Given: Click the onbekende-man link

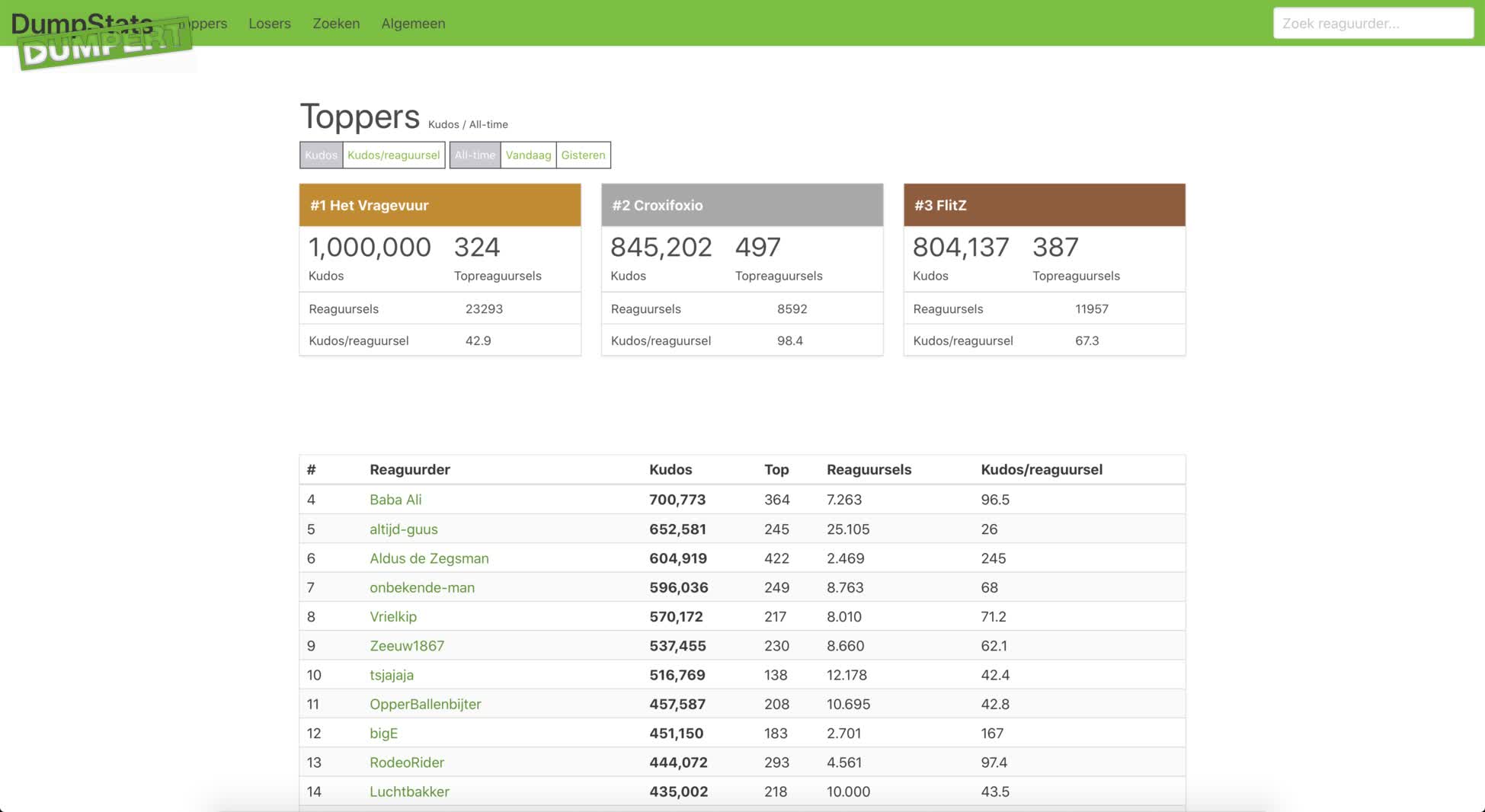Looking at the screenshot, I should pyautogui.click(x=422, y=588).
